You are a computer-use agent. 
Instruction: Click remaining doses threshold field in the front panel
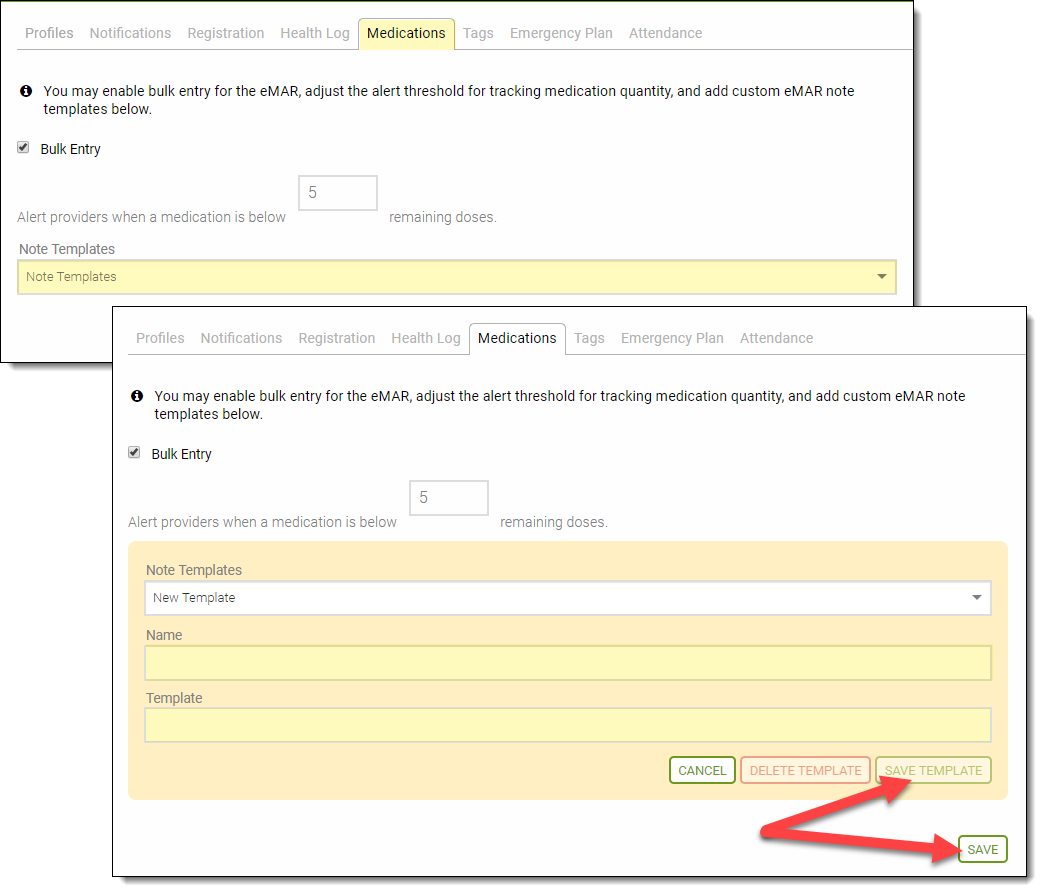pyautogui.click(x=449, y=498)
